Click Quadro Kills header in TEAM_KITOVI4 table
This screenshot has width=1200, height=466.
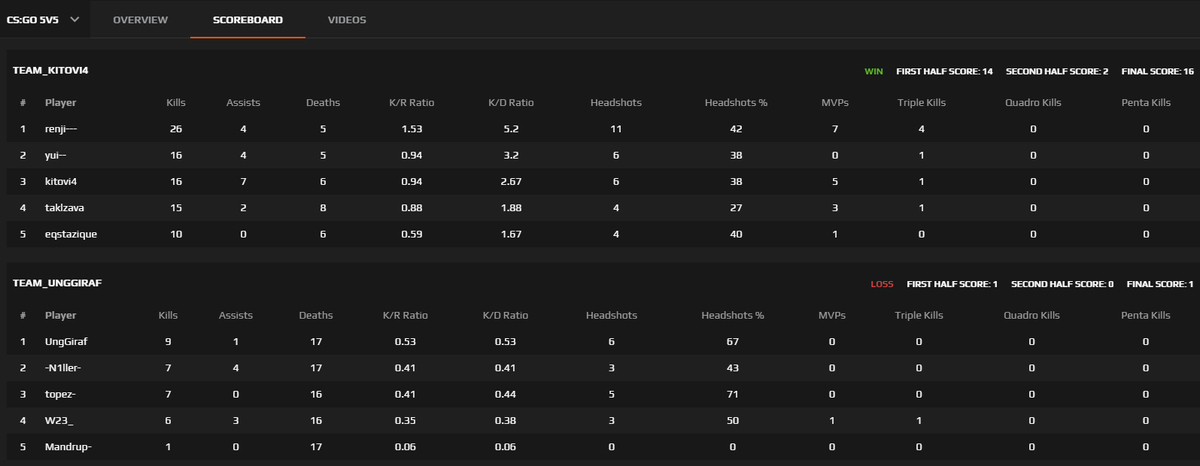coord(1032,103)
